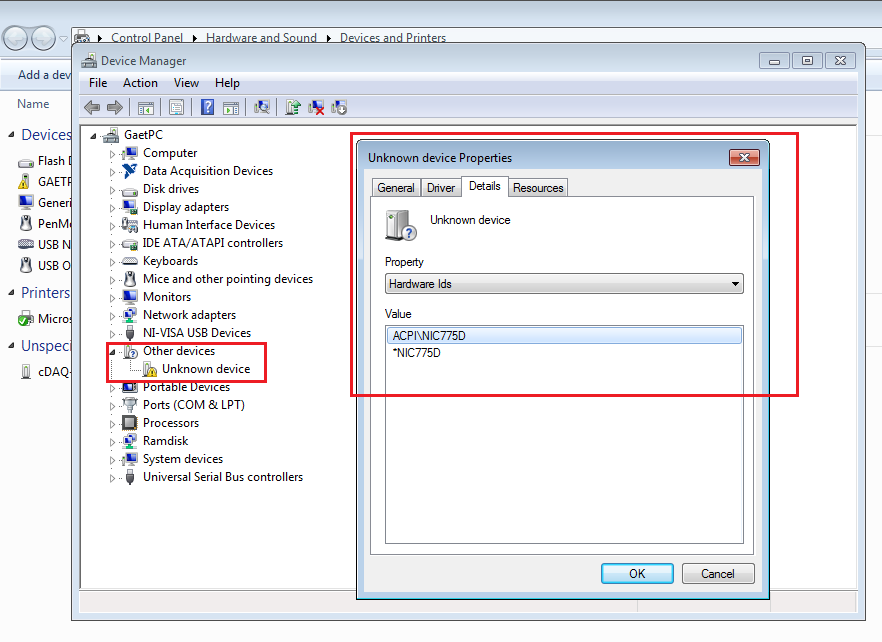This screenshot has height=642, width=882.
Task: Click Devices and Printers in the breadcrumb
Action: (x=393, y=38)
